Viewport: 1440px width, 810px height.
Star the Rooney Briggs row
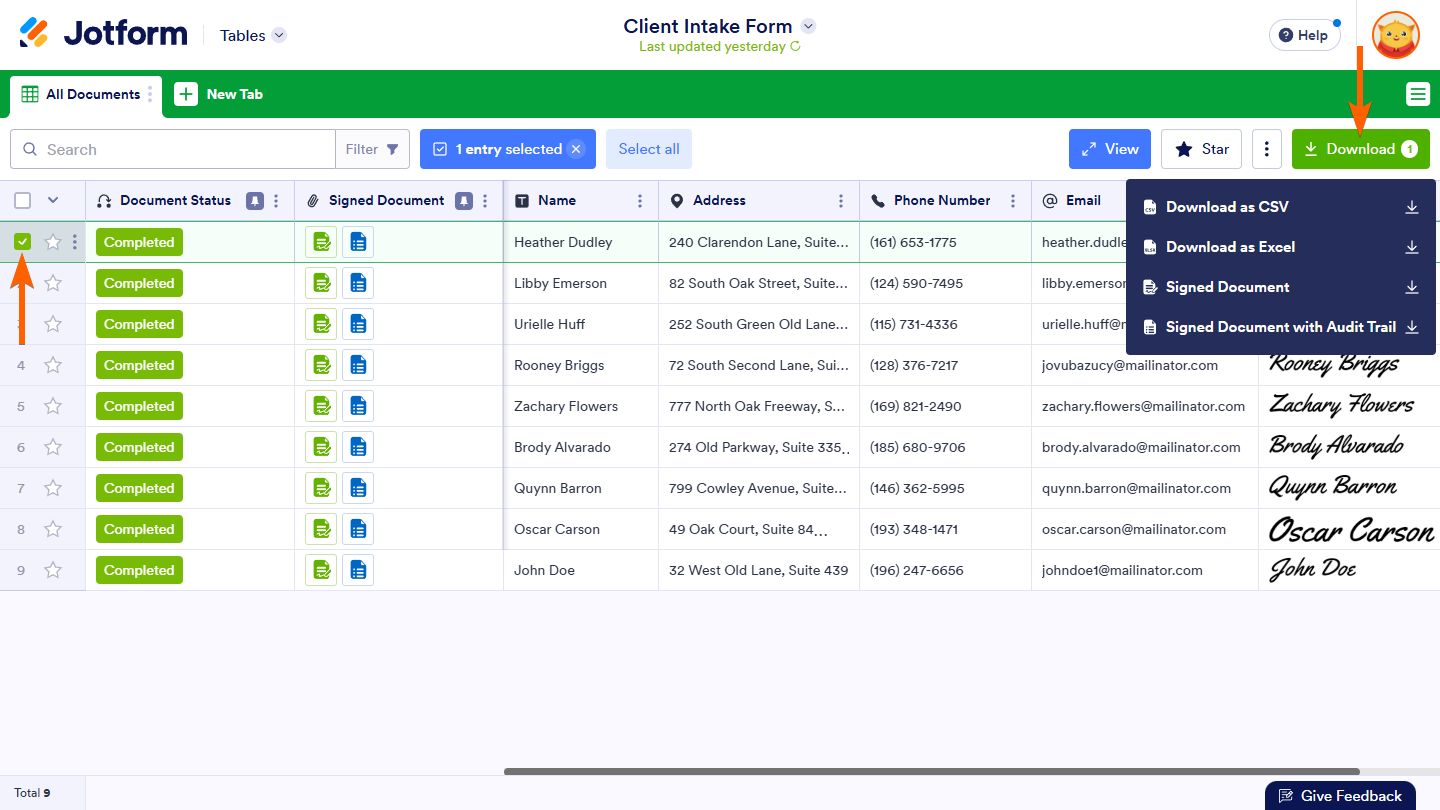pos(53,365)
